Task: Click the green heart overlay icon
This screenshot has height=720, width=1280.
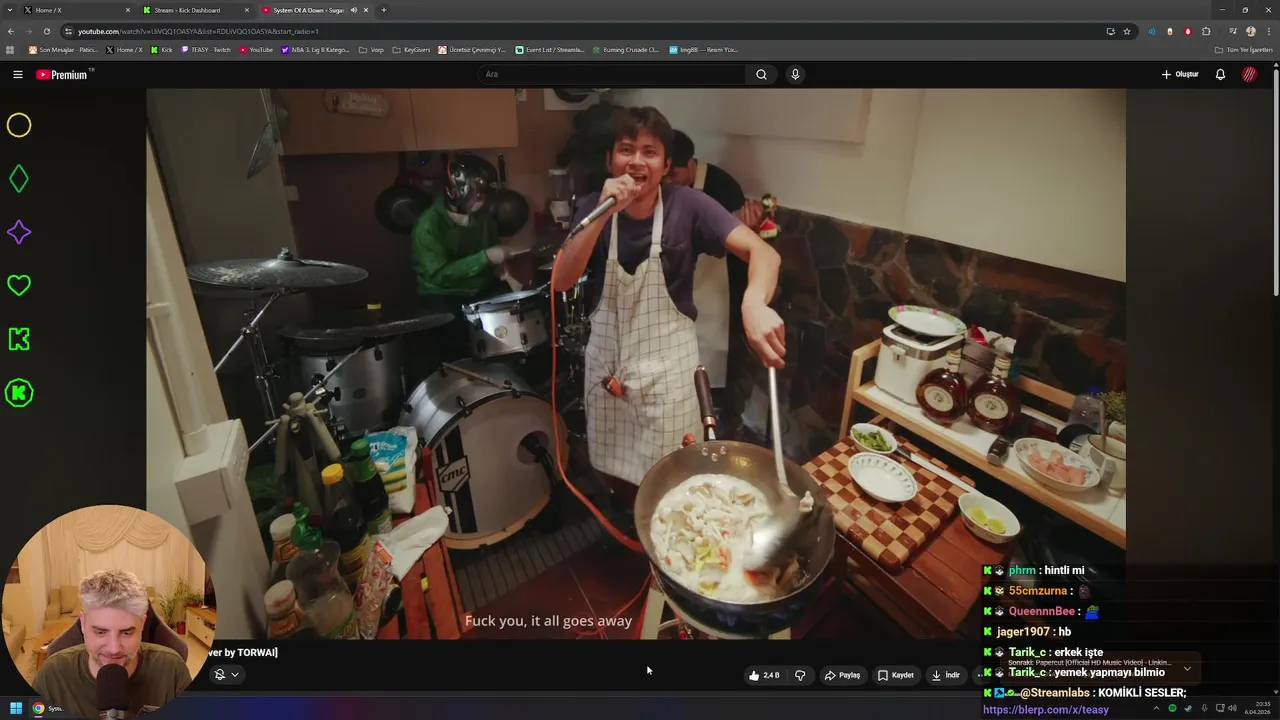Action: click(19, 285)
